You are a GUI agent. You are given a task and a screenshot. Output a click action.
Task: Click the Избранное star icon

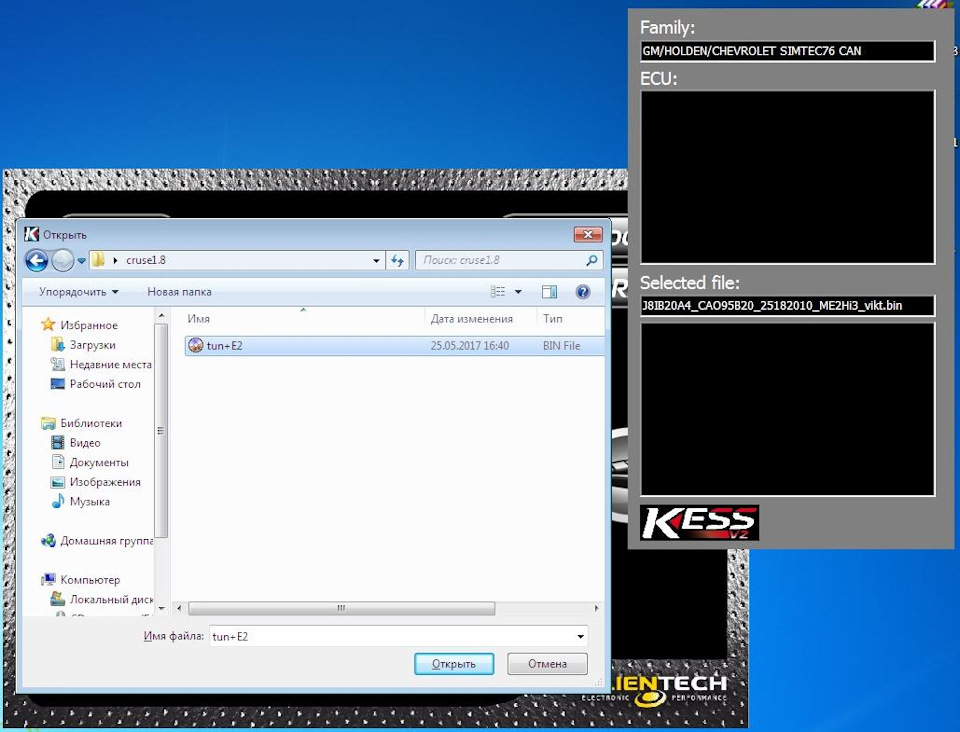click(x=48, y=324)
